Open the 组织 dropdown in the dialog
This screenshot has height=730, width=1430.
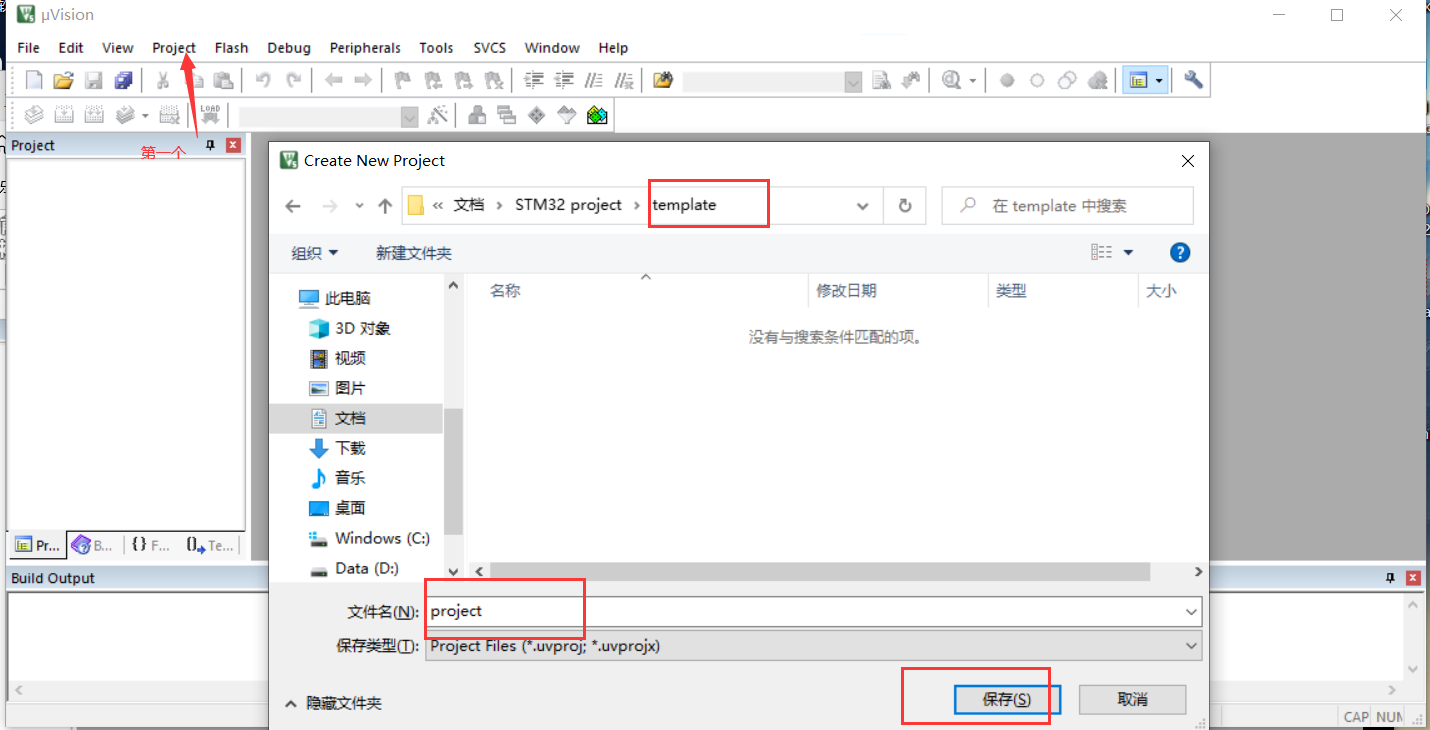(314, 252)
